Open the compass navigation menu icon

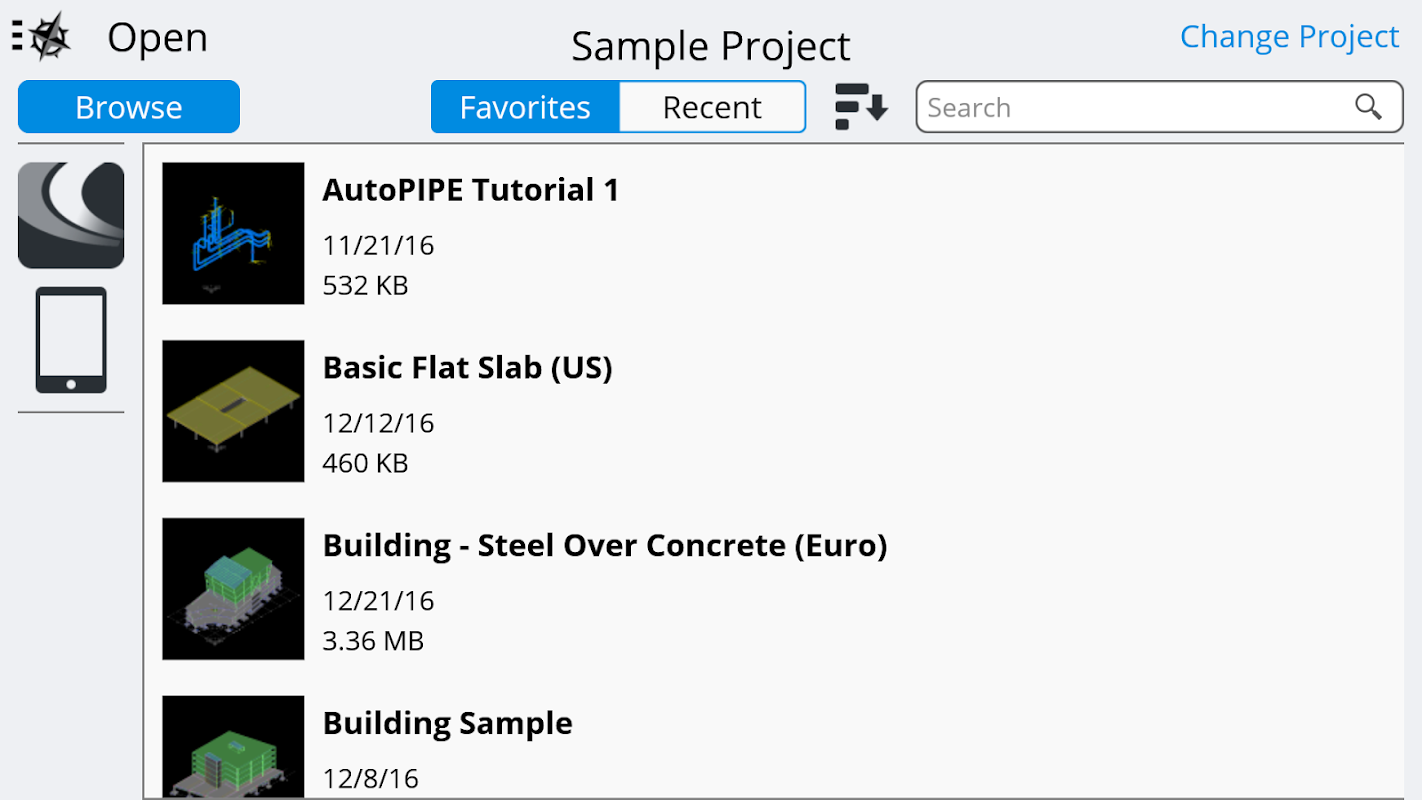pos(42,37)
